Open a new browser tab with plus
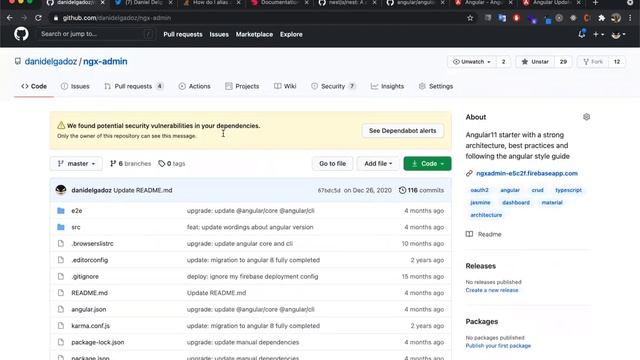The height and width of the screenshot is (360, 640). [596, 3]
